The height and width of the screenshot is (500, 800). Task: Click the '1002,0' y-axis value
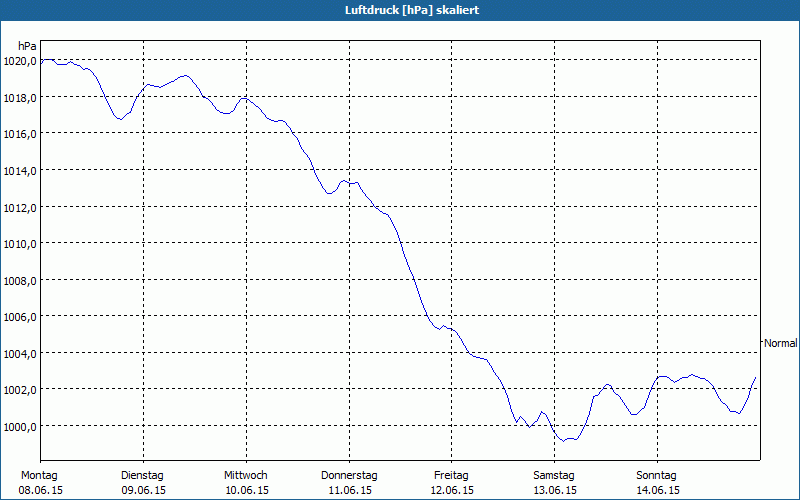point(20,390)
